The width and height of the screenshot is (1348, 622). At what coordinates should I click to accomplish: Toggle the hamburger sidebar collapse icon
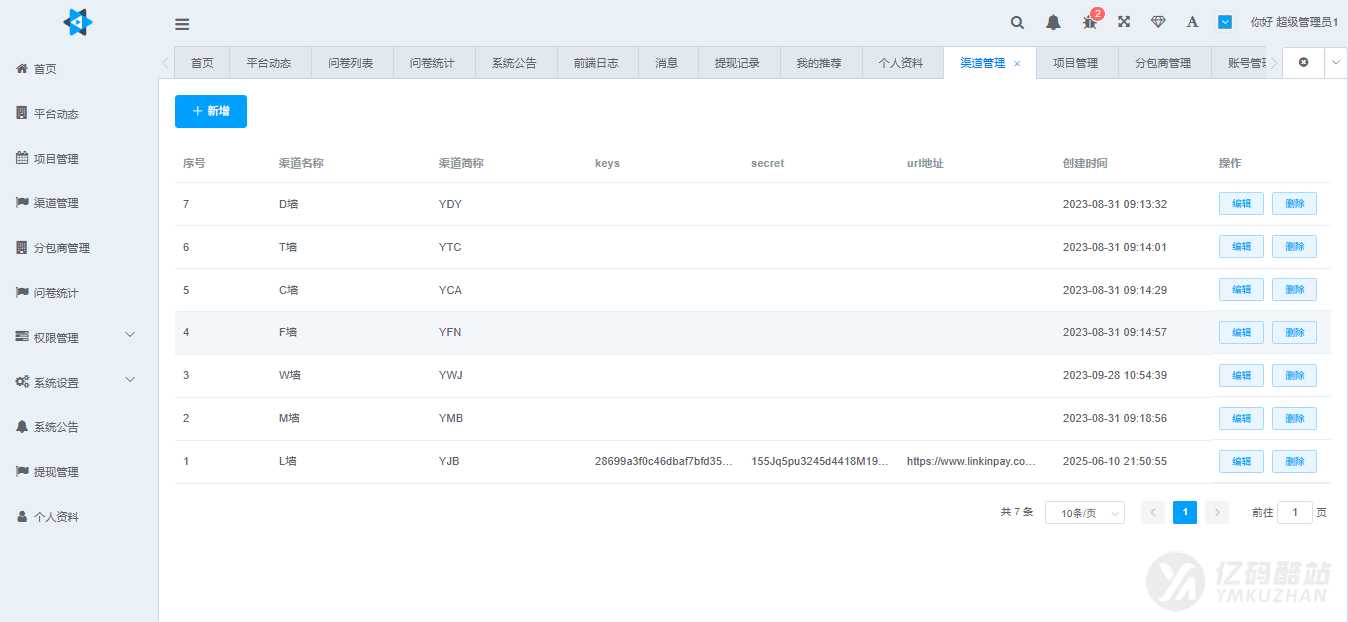click(x=182, y=24)
